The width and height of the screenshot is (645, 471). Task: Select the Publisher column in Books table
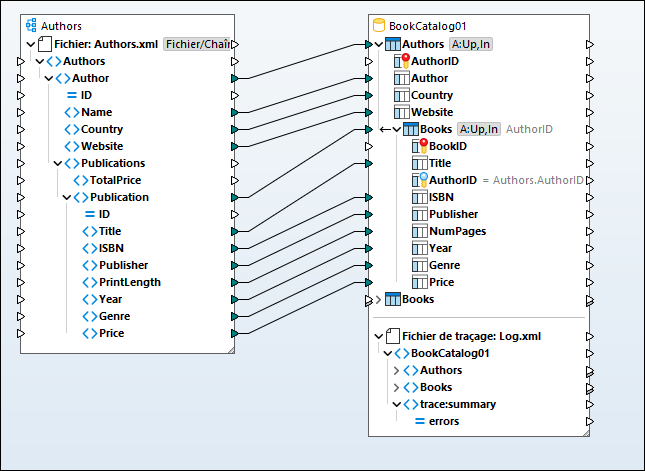[452, 214]
